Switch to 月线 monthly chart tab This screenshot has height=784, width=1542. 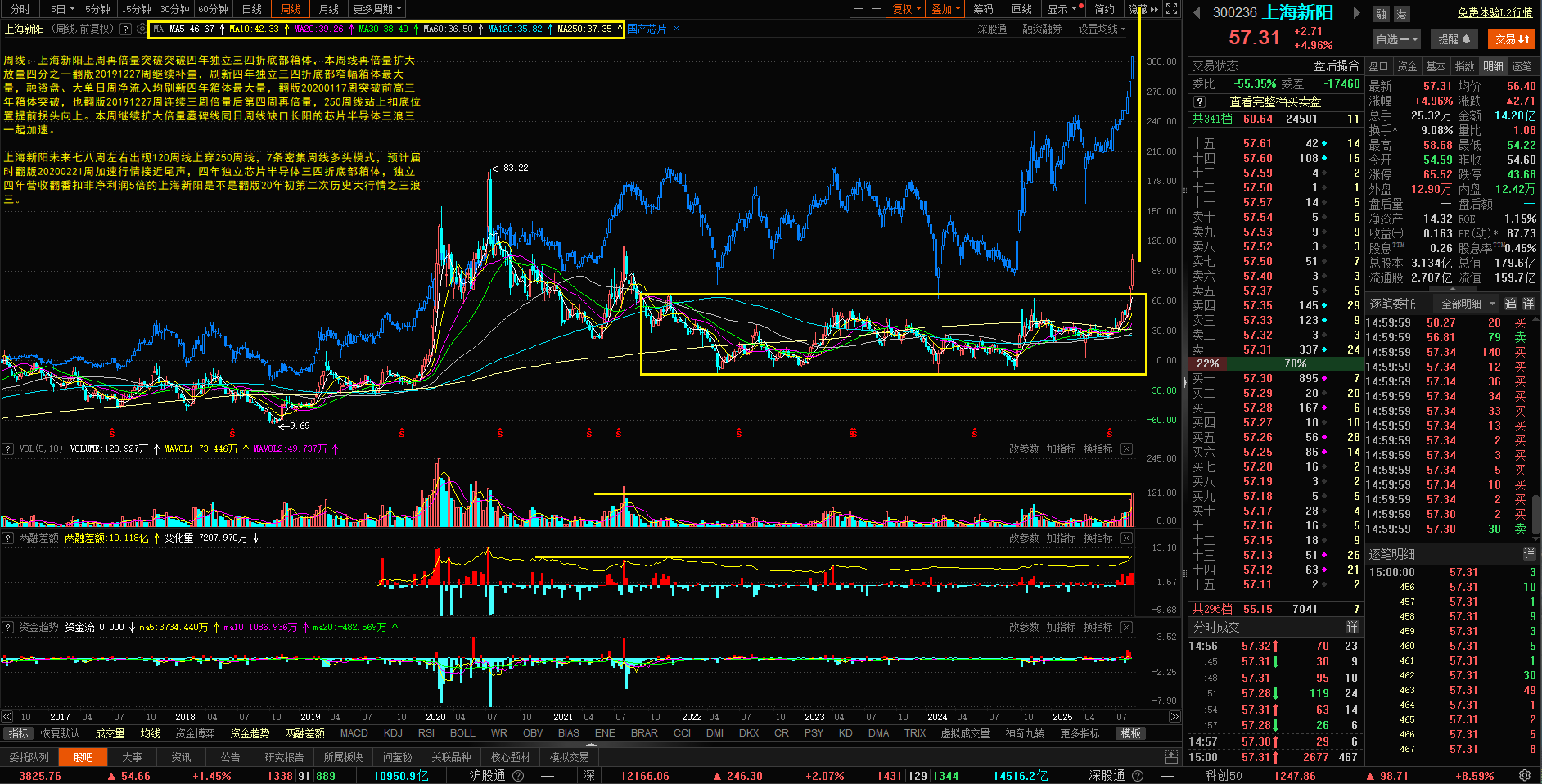pos(329,9)
